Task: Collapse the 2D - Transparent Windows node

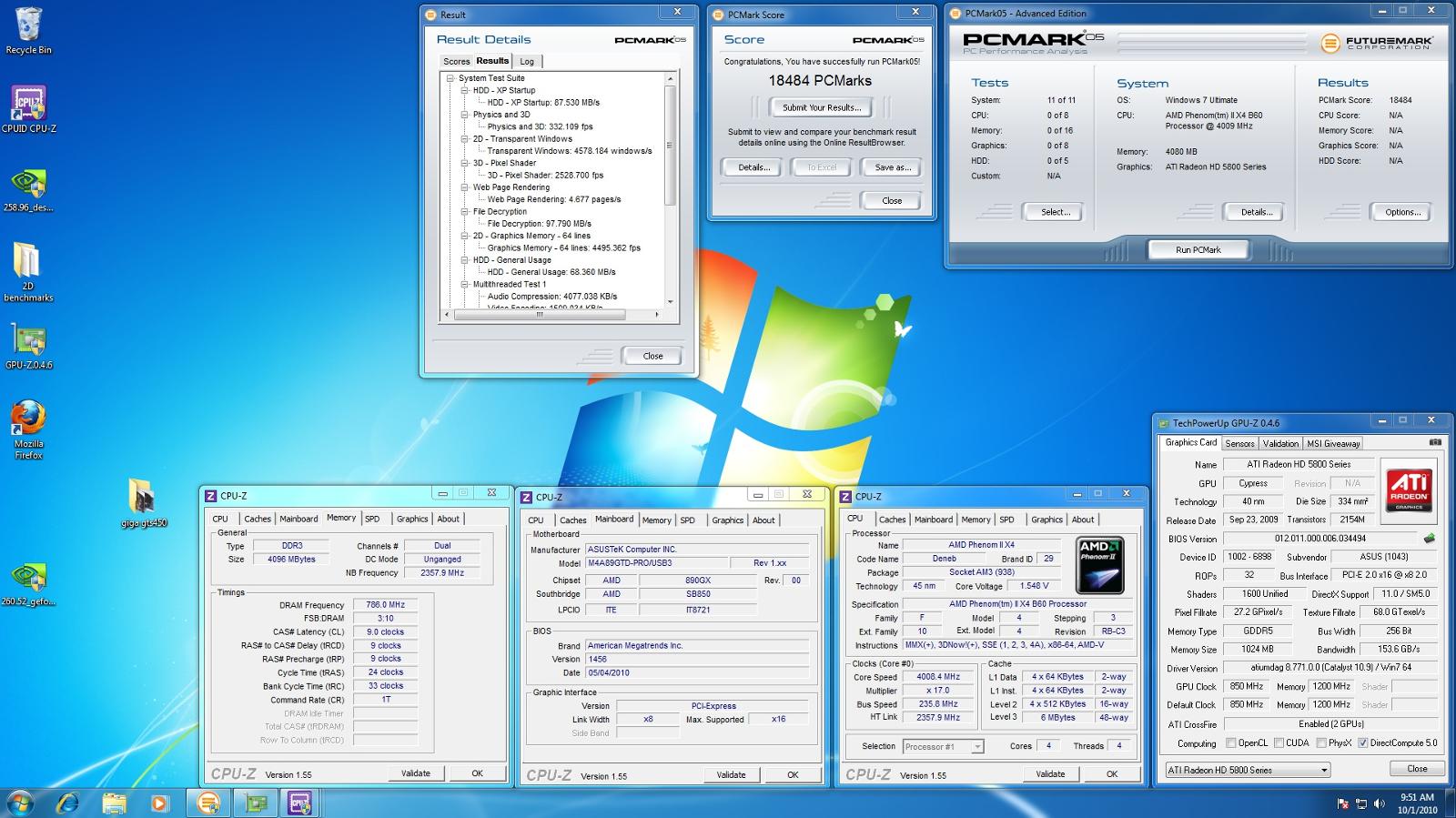Action: (464, 139)
